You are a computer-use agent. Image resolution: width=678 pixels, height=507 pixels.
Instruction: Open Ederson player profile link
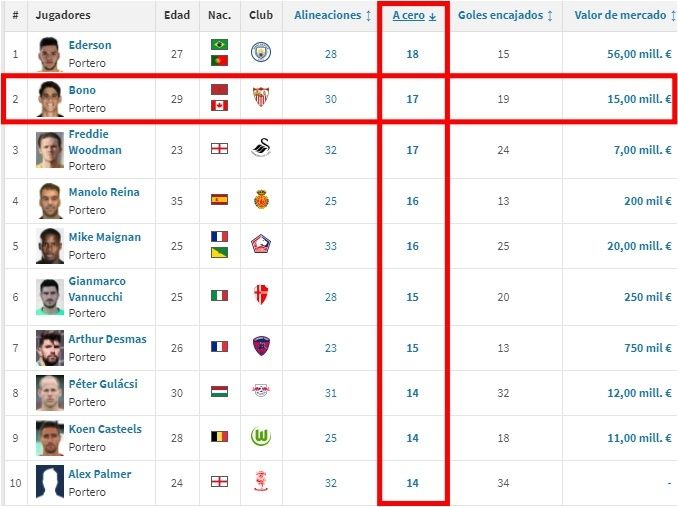[x=90, y=45]
